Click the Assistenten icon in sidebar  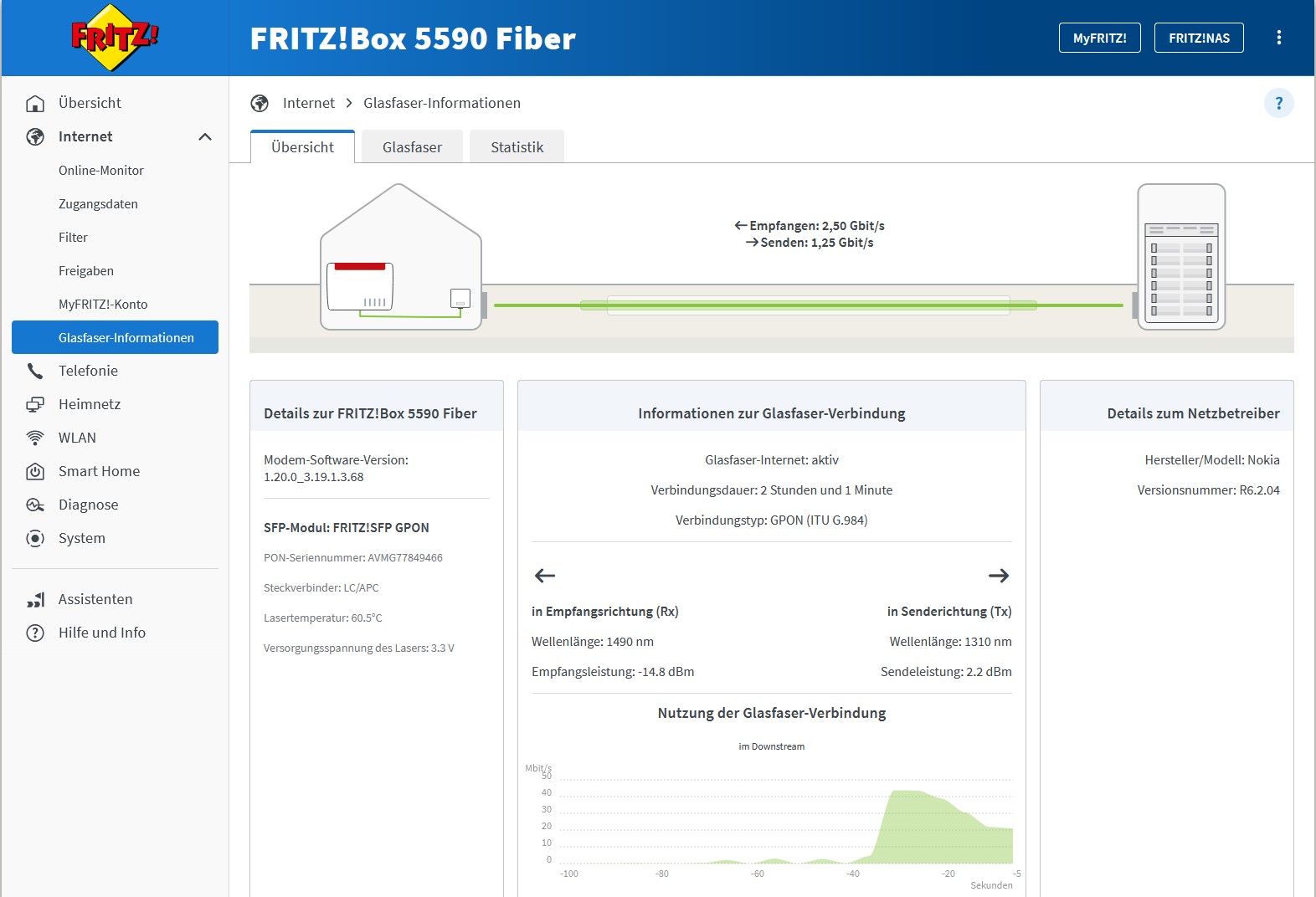click(35, 600)
